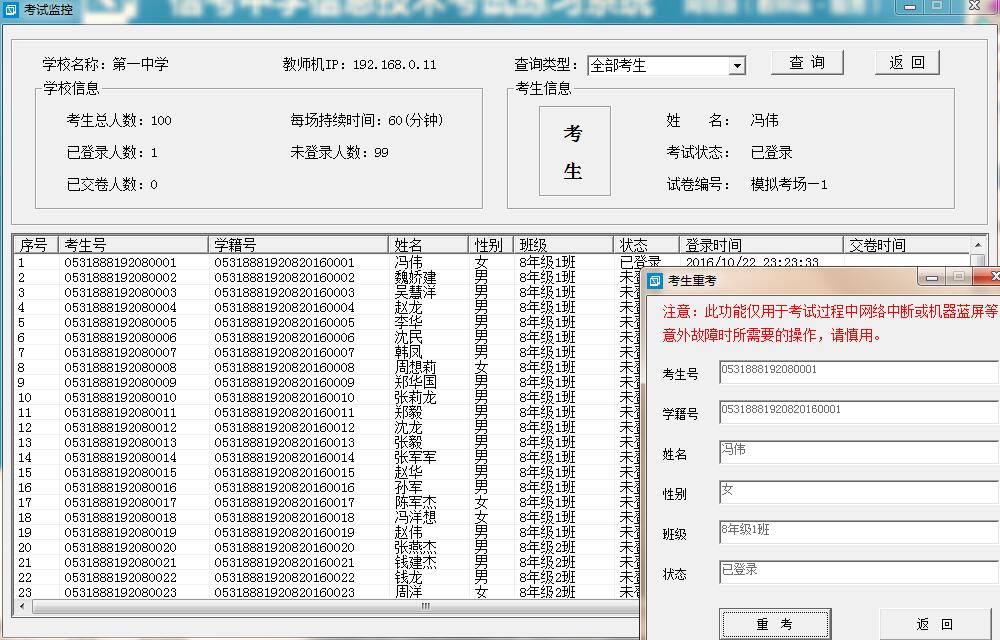Viewport: 1000px width, 640px height.
Task: Click the 学籍号 column header
Action: pyautogui.click(x=298, y=245)
